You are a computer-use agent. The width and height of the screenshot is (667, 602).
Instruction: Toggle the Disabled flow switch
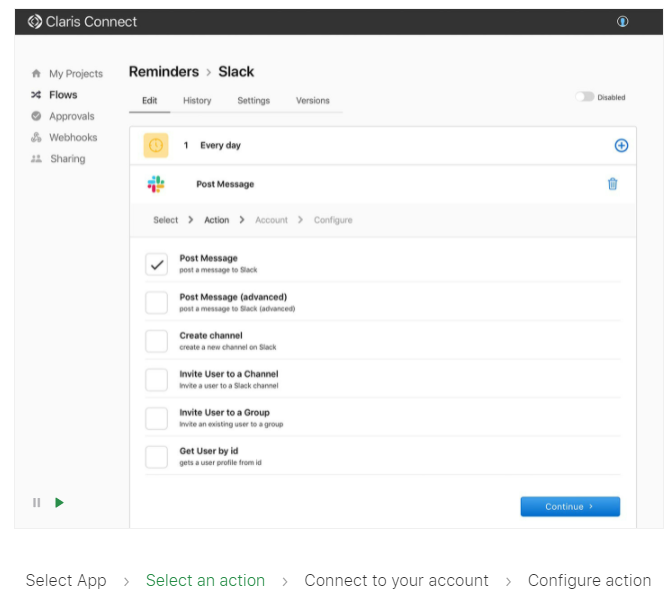(x=584, y=97)
